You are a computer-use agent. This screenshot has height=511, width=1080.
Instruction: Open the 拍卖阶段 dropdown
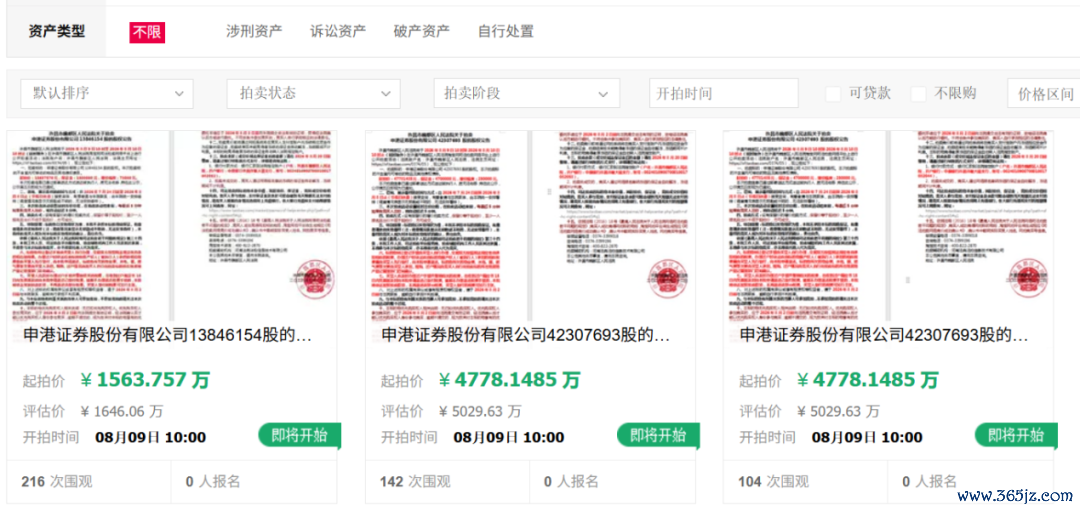click(527, 93)
